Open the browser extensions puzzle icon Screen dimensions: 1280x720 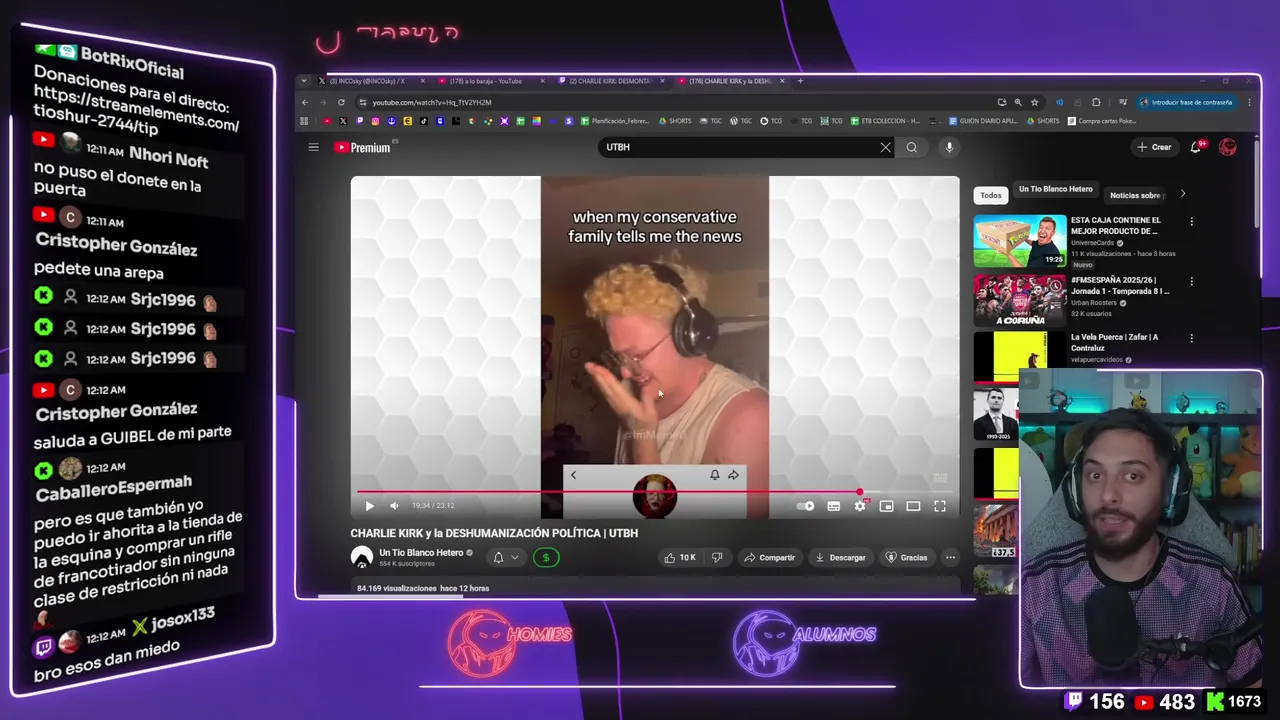[x=1096, y=102]
